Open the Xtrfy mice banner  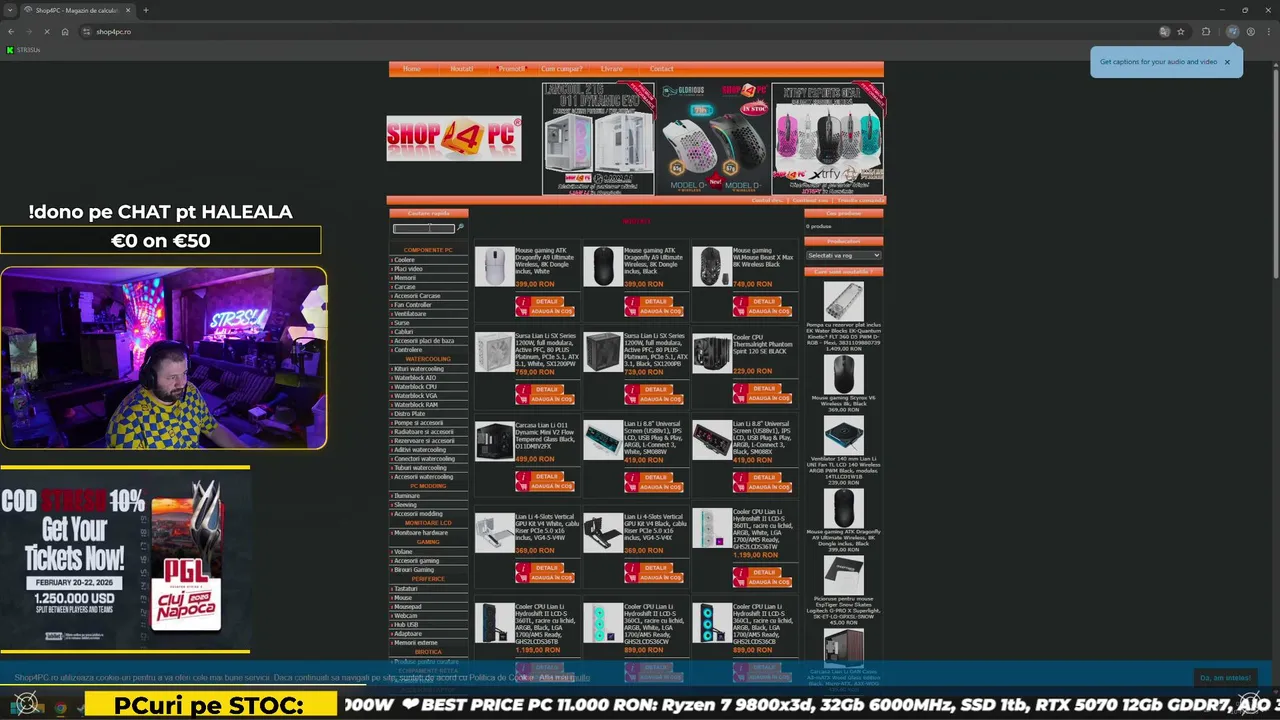point(828,139)
